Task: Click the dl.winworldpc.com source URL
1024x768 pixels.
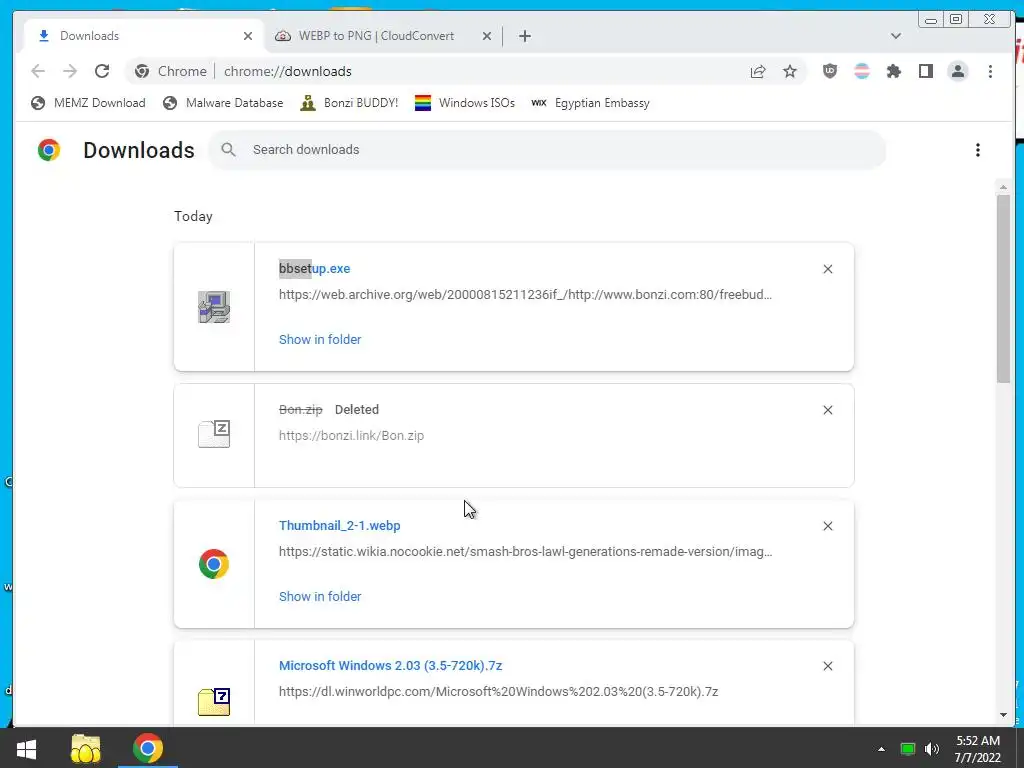Action: 498,692
